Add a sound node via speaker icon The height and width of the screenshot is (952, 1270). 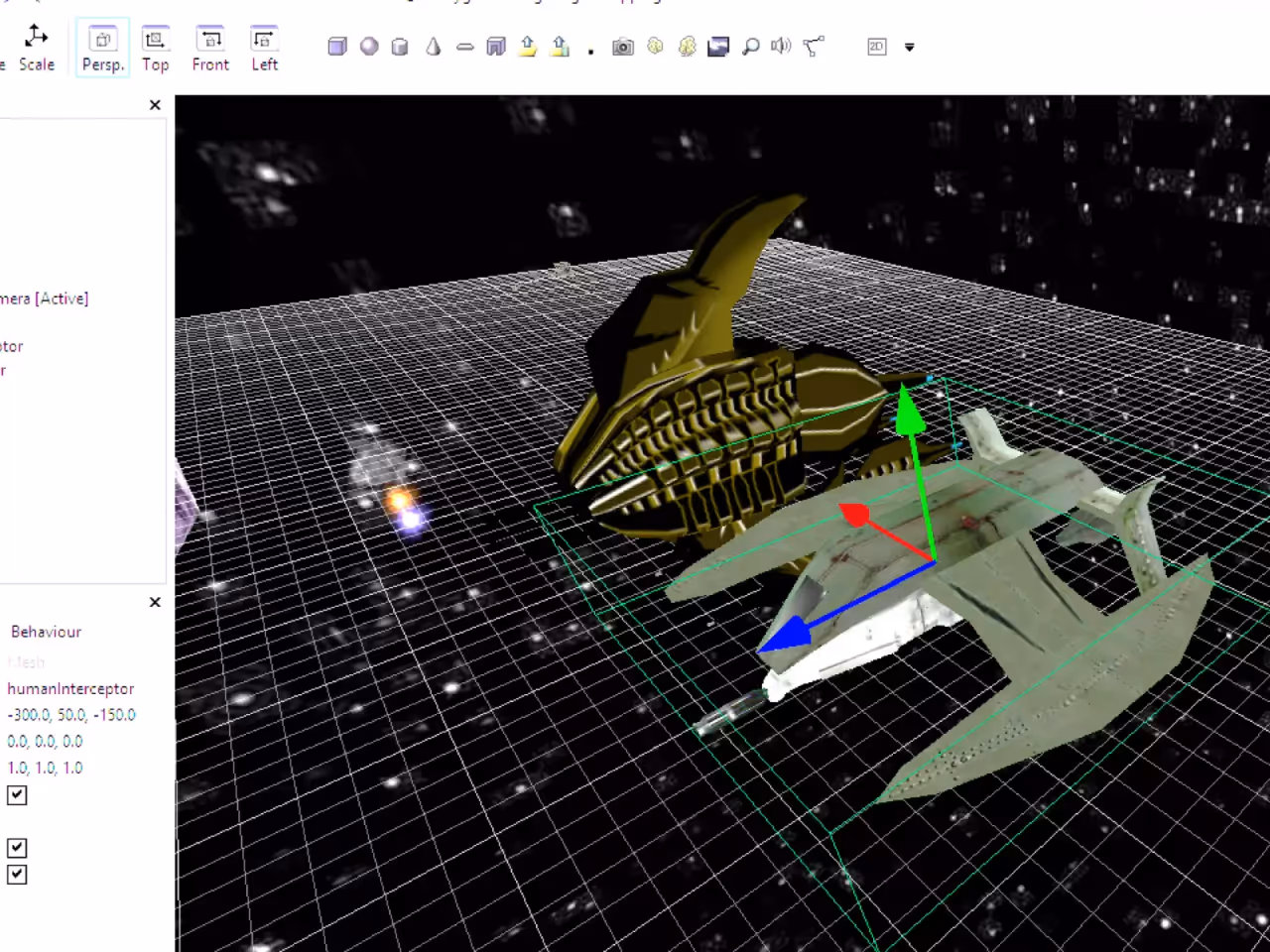tap(781, 46)
